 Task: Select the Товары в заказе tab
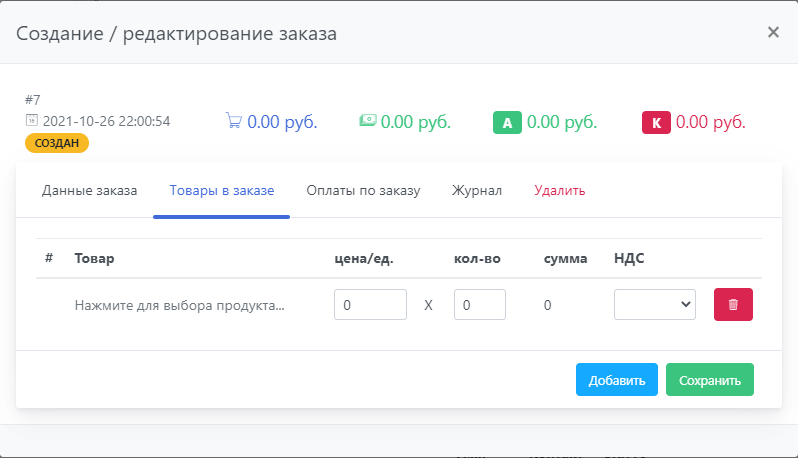[221, 190]
